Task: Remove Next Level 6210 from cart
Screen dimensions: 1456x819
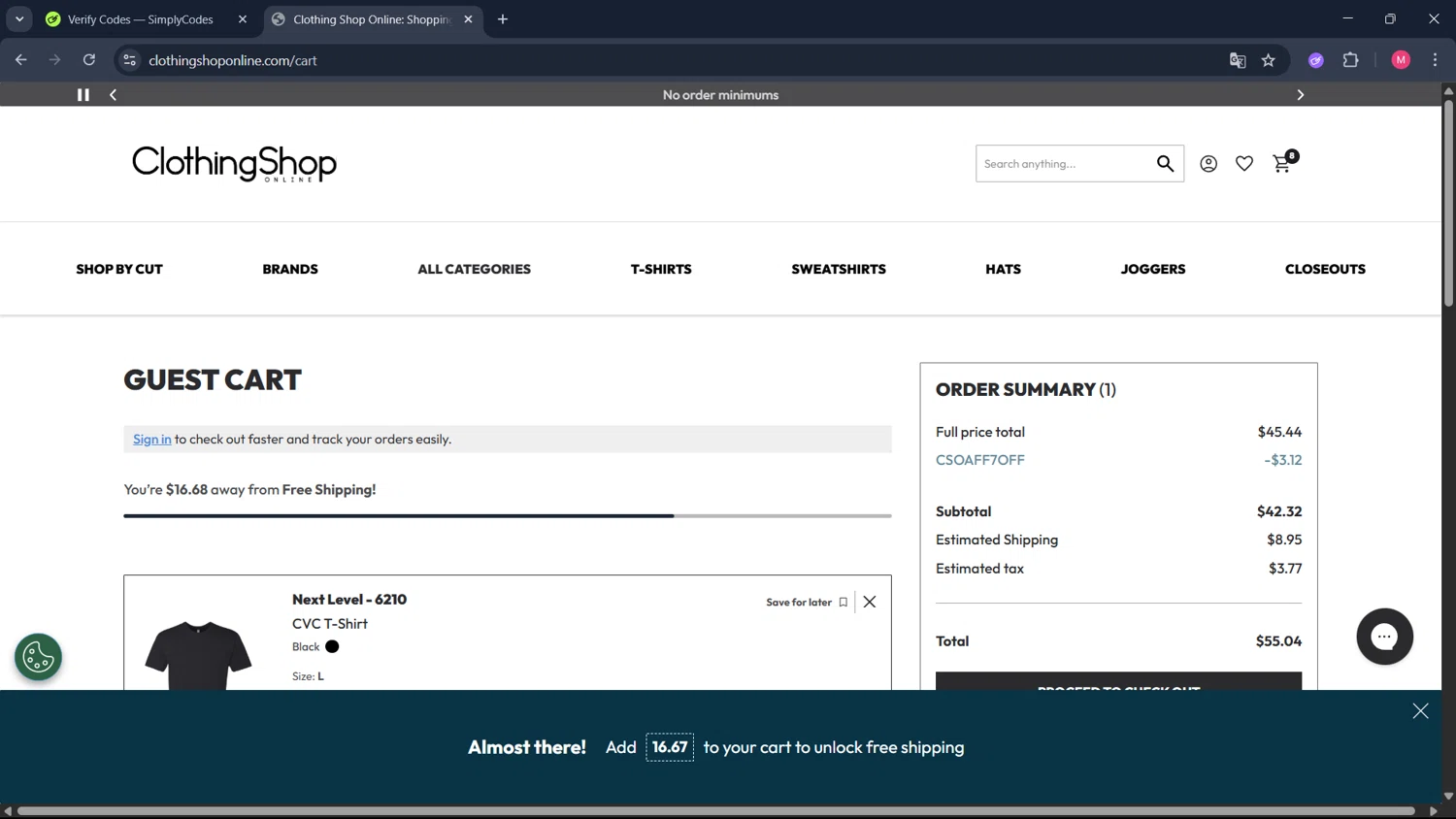Action: tap(870, 602)
